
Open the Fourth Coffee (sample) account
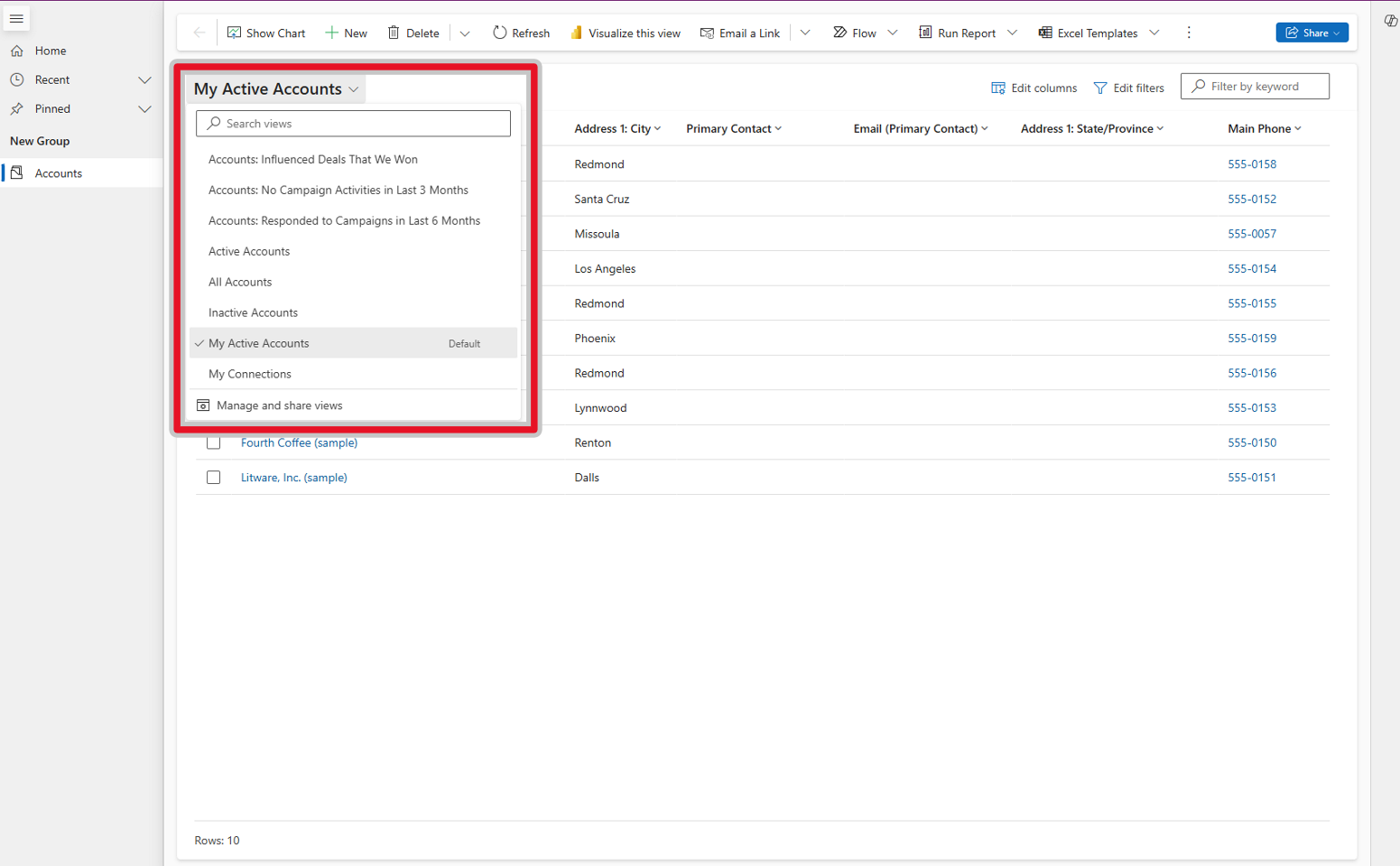coord(299,442)
